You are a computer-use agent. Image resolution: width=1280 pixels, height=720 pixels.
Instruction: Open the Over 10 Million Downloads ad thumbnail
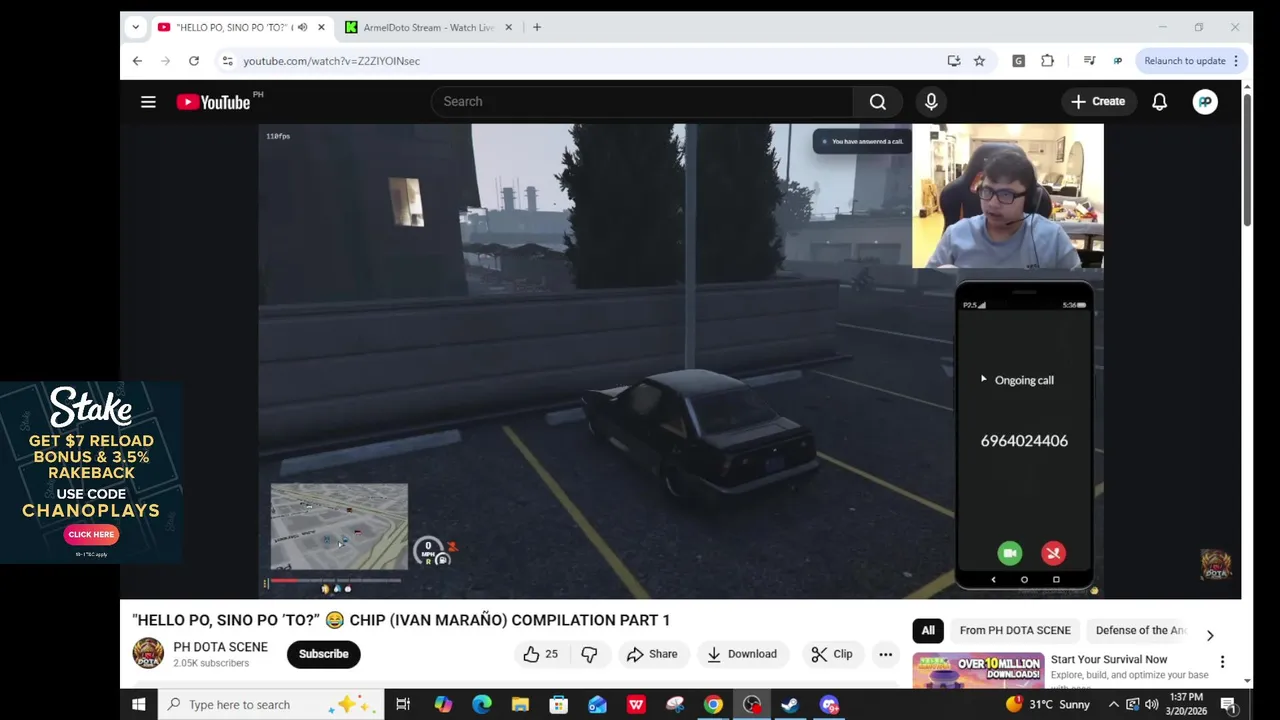point(978,671)
